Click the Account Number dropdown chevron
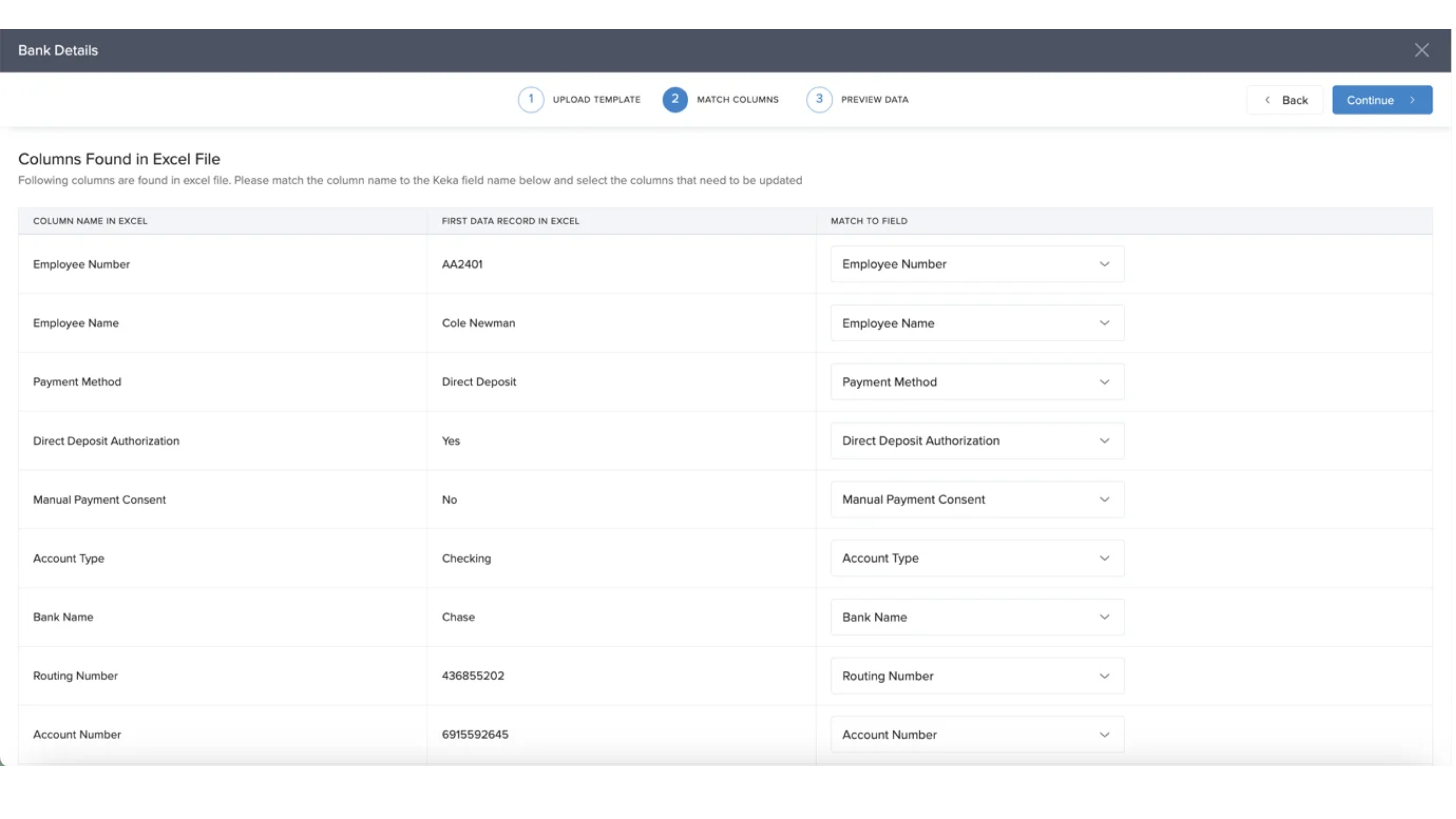The image size is (1456, 819). [1104, 735]
